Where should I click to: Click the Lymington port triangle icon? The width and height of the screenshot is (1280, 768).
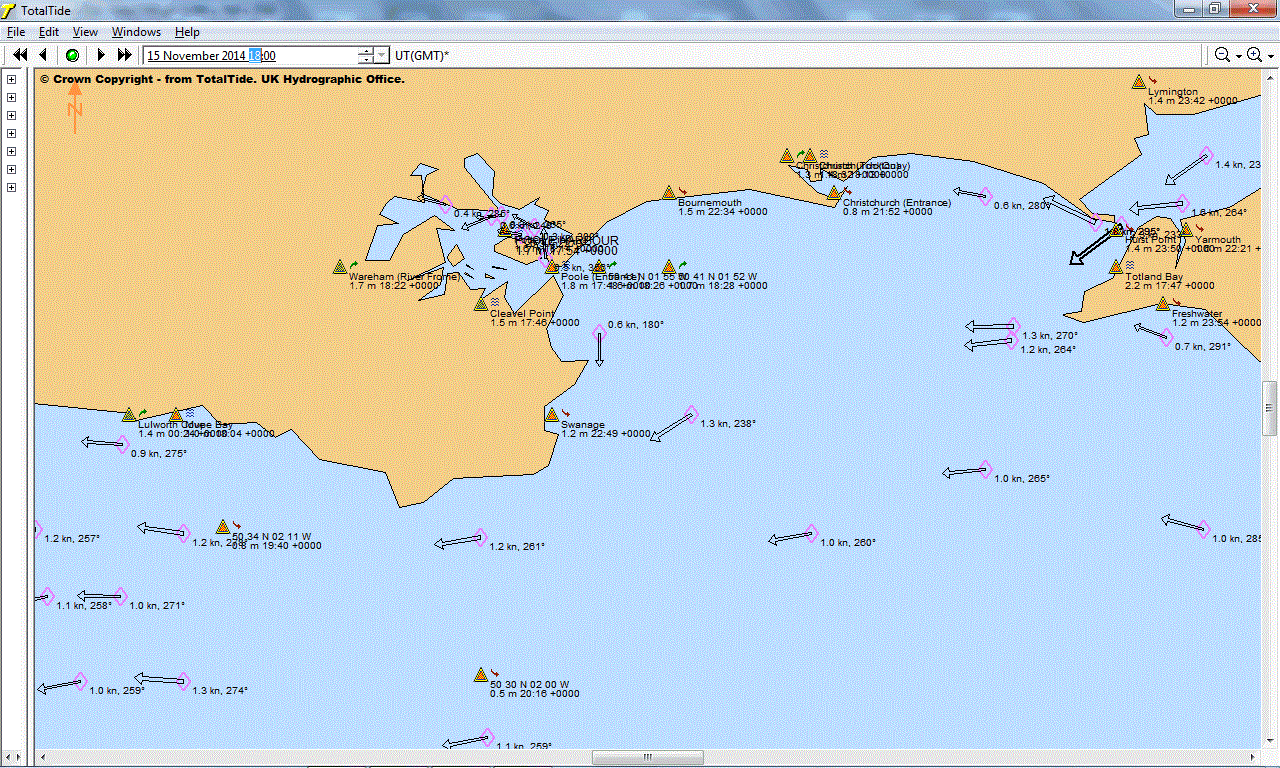coord(1137,82)
